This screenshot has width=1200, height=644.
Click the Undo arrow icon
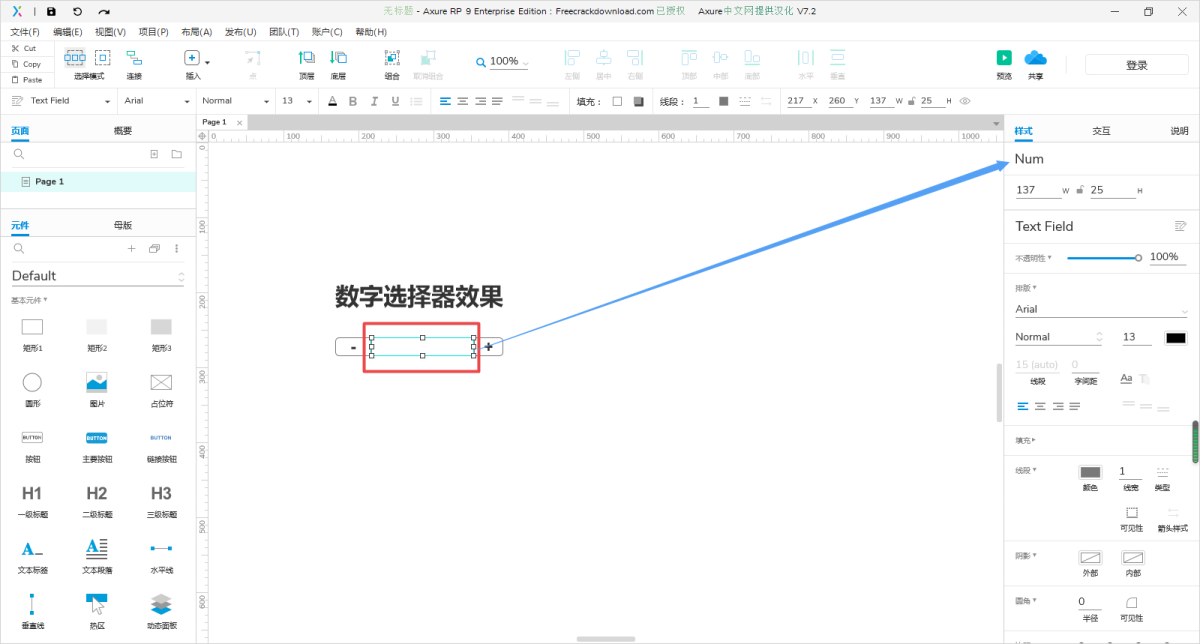77,11
